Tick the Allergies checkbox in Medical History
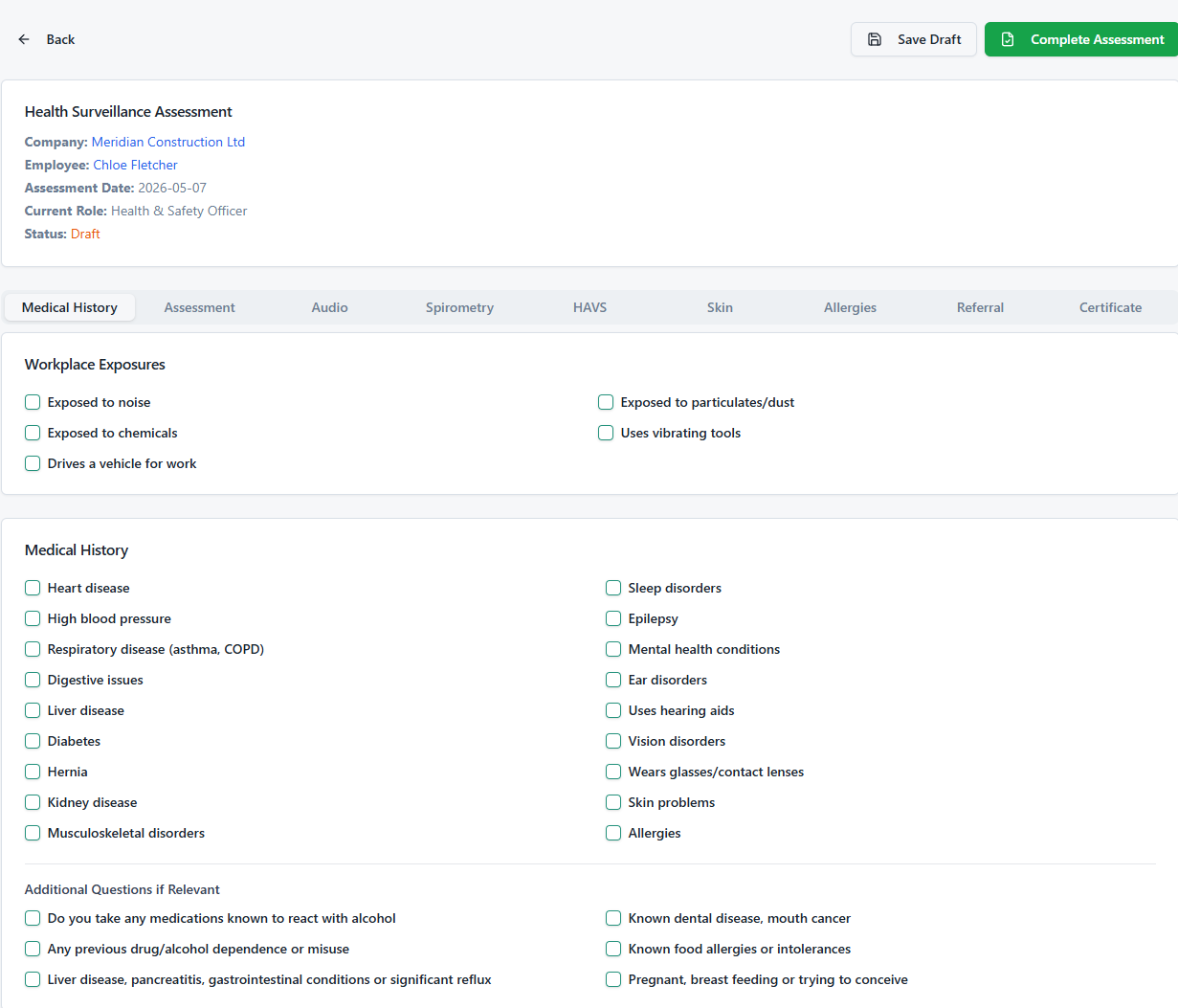The width and height of the screenshot is (1178, 1008). click(x=613, y=833)
